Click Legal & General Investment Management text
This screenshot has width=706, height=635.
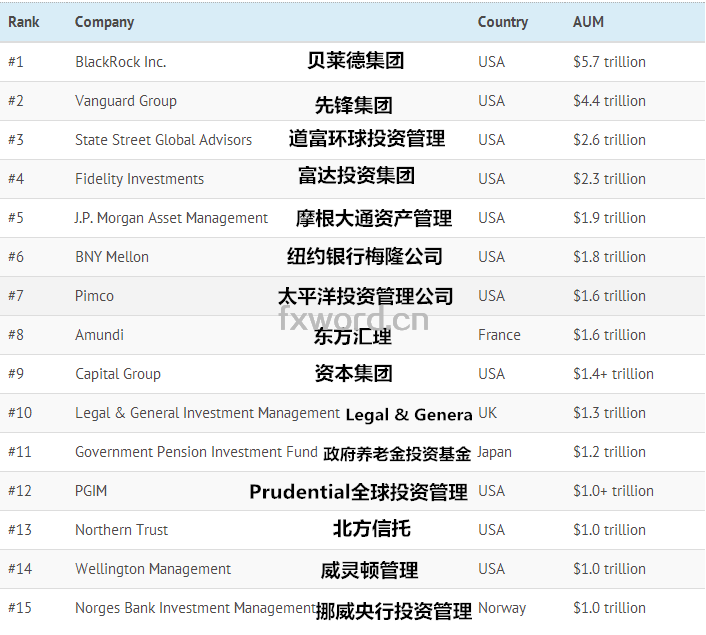pos(208,413)
